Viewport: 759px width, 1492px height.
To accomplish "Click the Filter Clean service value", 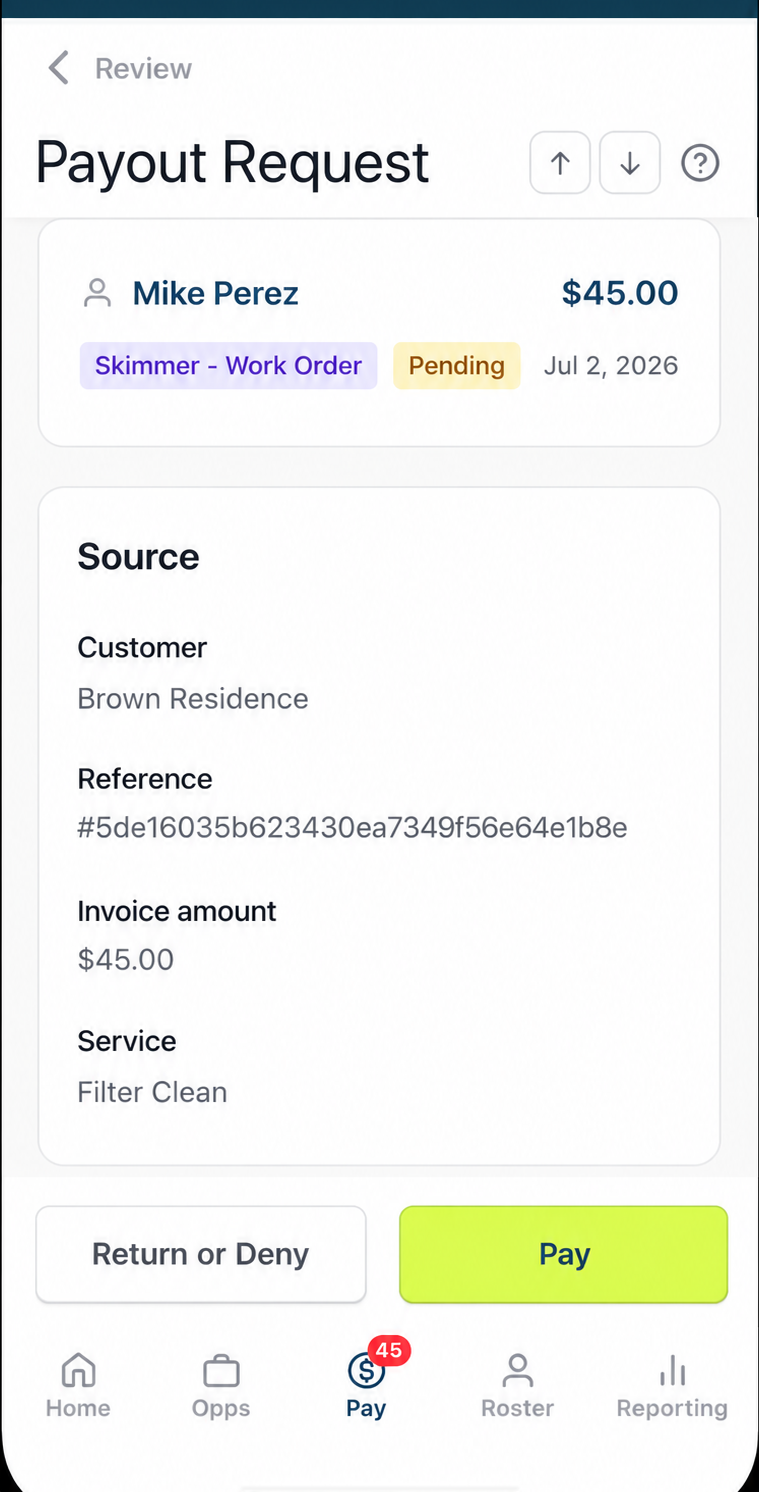I will tap(152, 1091).
